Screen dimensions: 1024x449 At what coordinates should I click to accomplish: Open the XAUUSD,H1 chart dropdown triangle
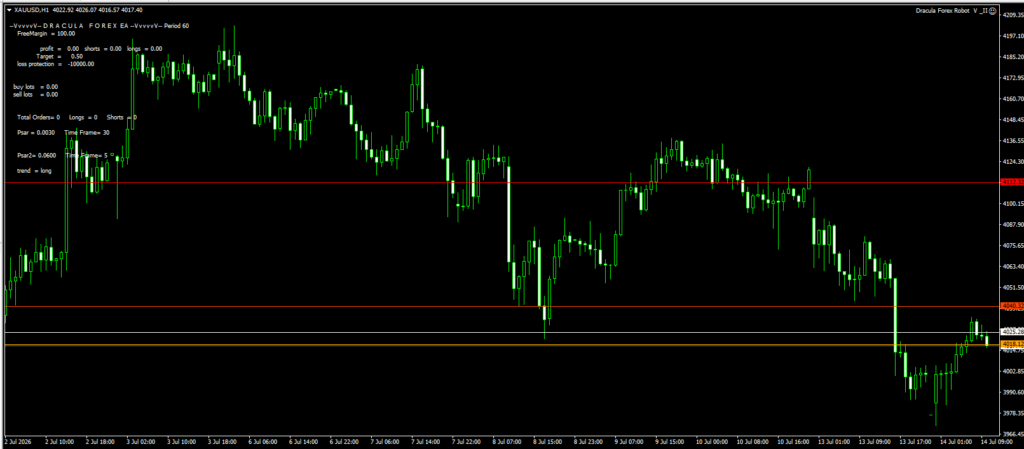click(8, 10)
